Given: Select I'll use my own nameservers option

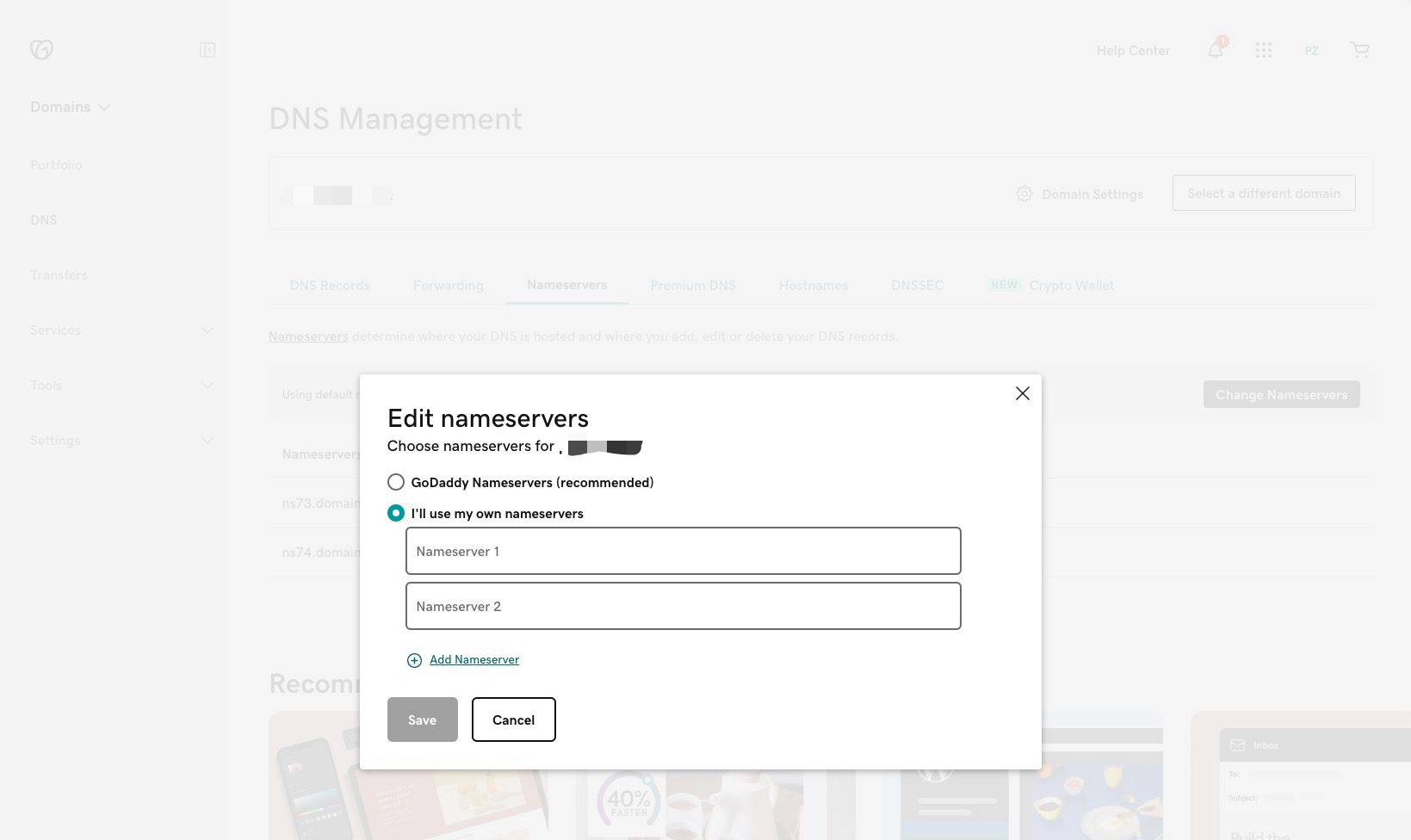Looking at the screenshot, I should [x=396, y=513].
